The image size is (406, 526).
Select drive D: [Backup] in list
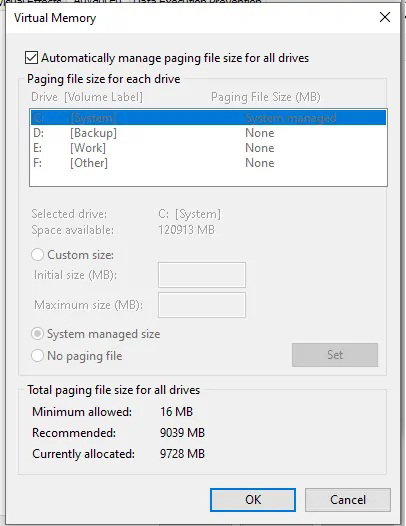(x=208, y=133)
